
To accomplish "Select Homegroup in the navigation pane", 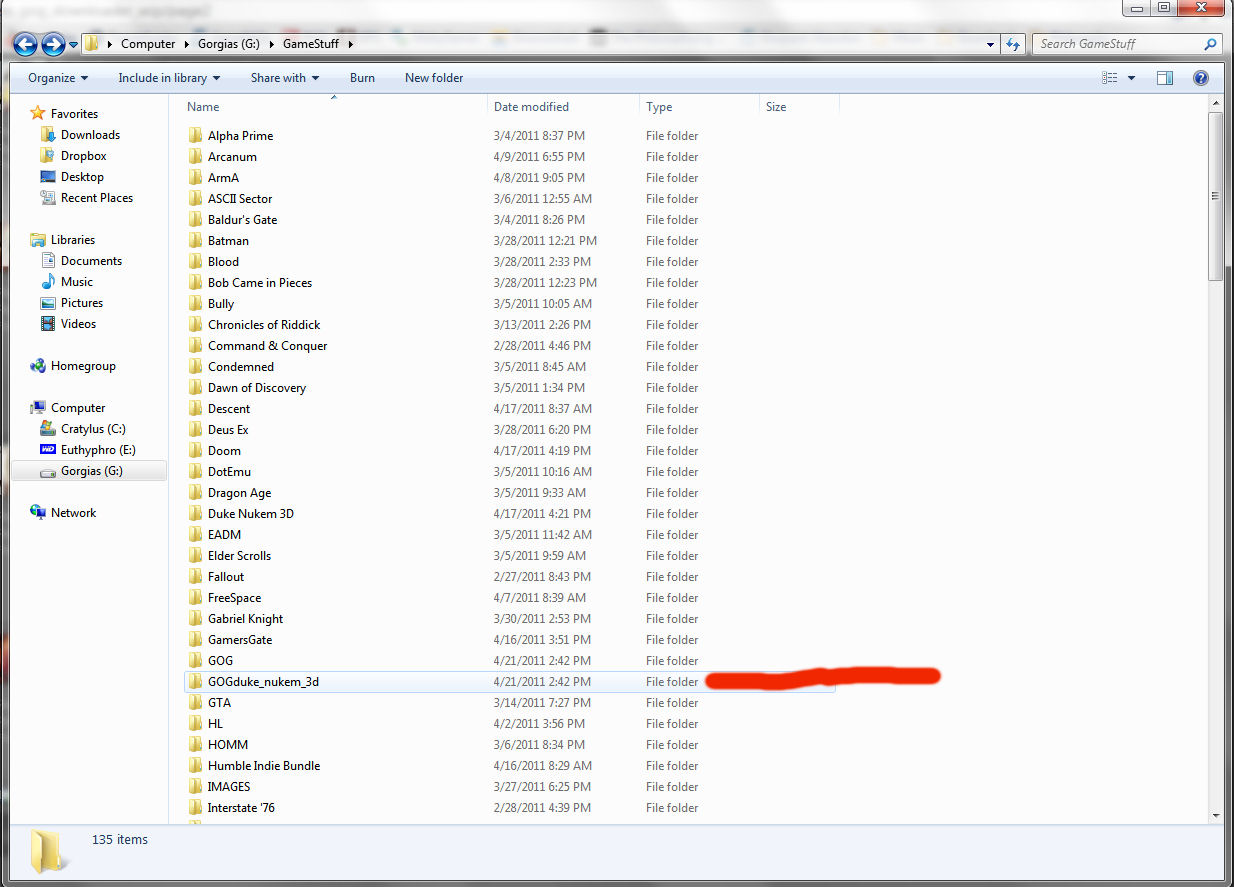I will pyautogui.click(x=83, y=366).
